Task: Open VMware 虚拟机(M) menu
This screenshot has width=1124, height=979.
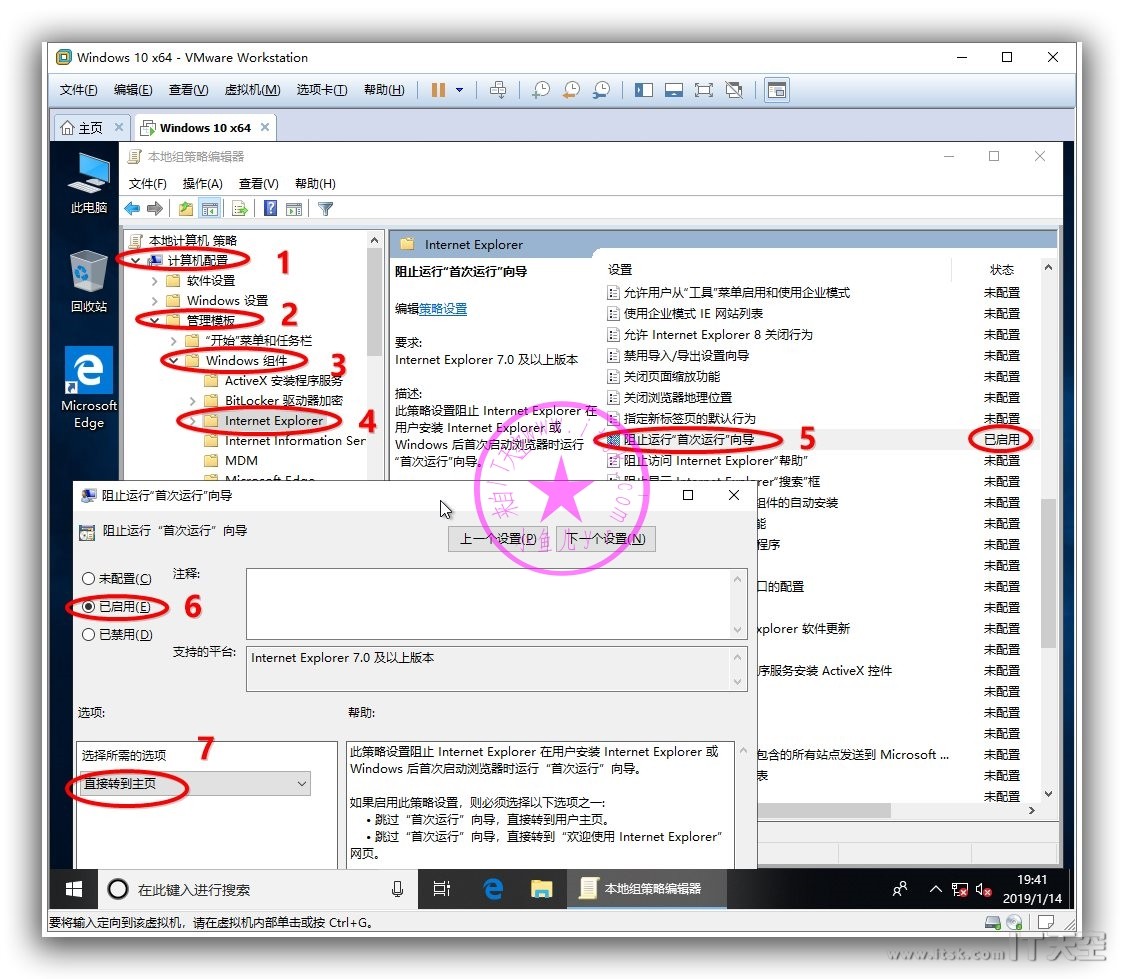Action: (252, 90)
